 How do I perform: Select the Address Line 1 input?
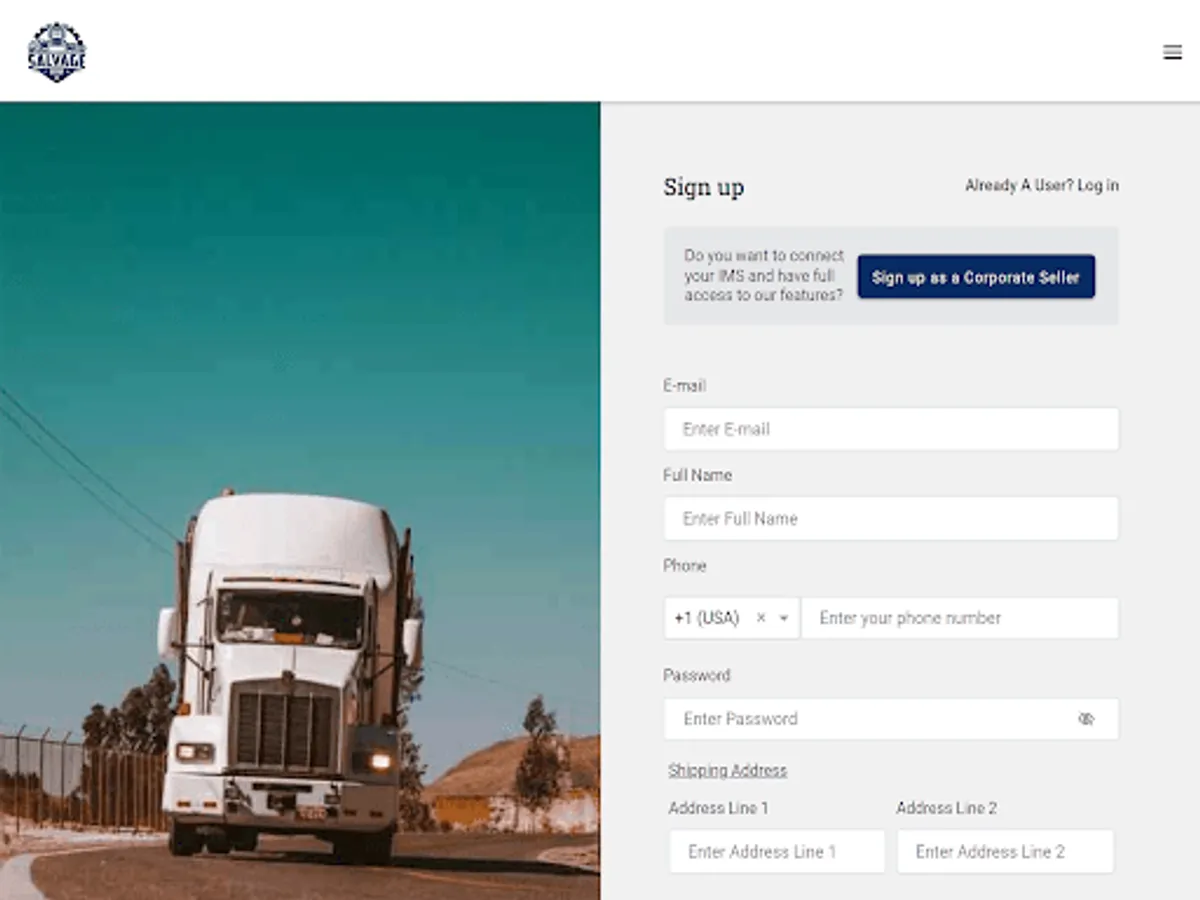click(x=777, y=852)
